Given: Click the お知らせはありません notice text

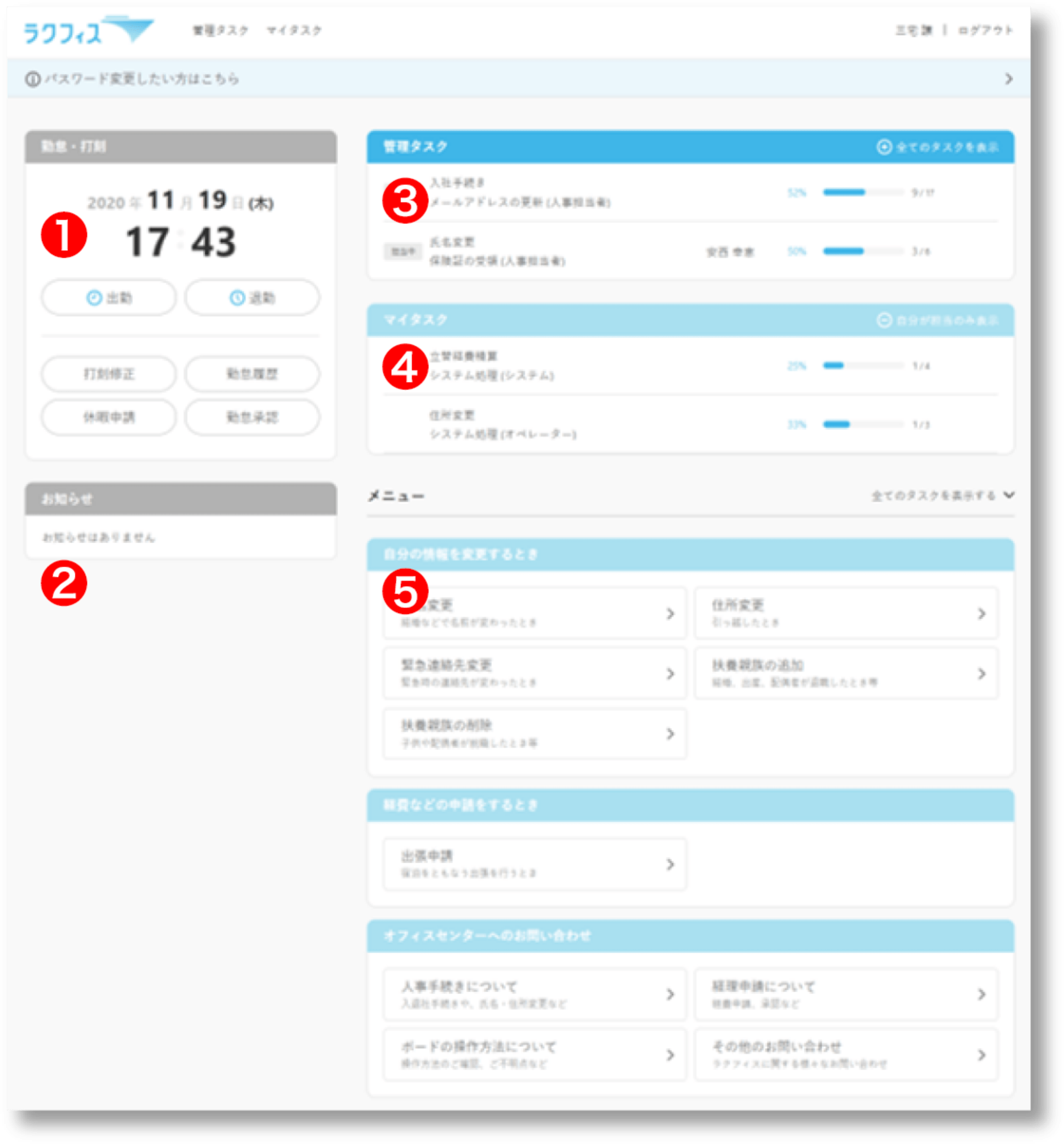Looking at the screenshot, I should point(98,538).
